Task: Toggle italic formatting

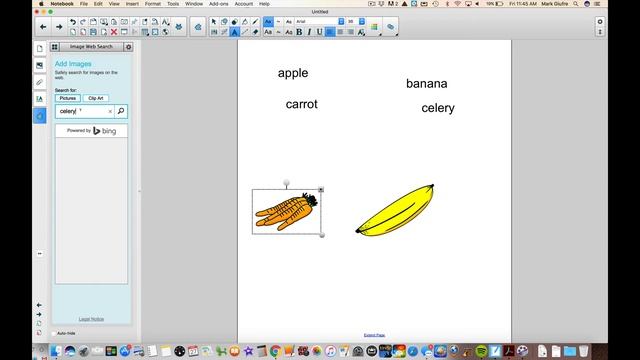Action: click(309, 32)
